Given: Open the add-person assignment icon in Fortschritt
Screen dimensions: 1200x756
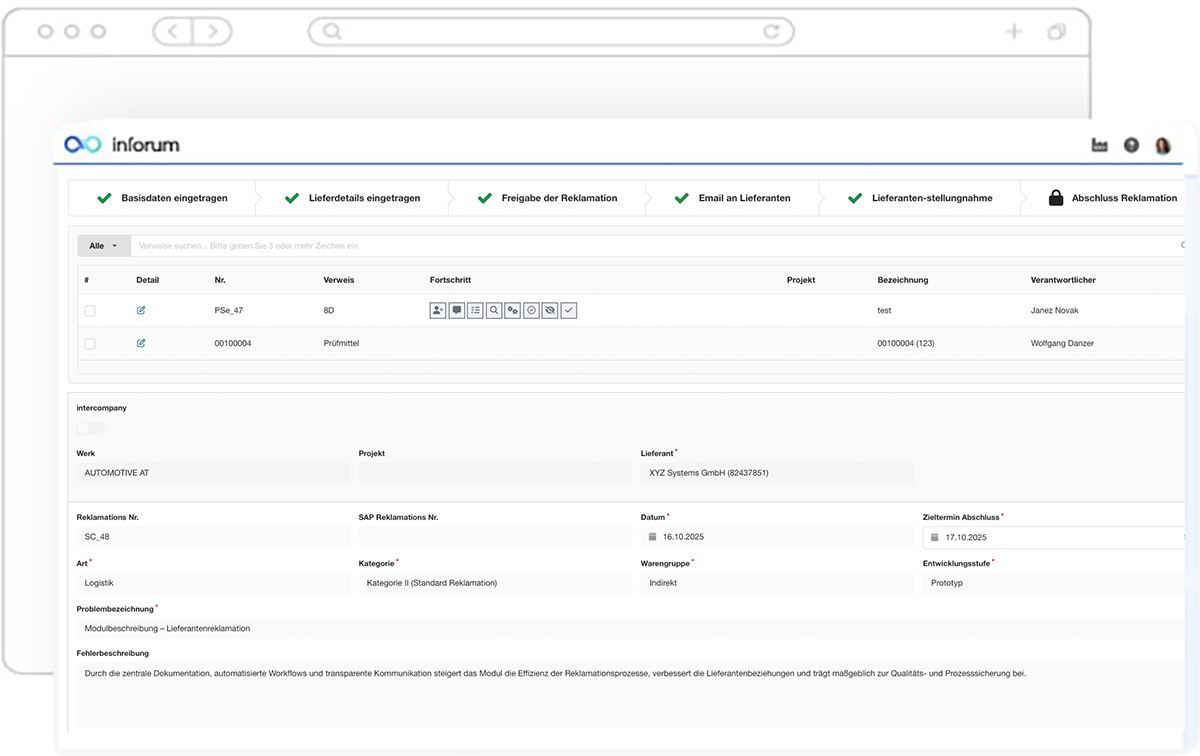Looking at the screenshot, I should (437, 310).
